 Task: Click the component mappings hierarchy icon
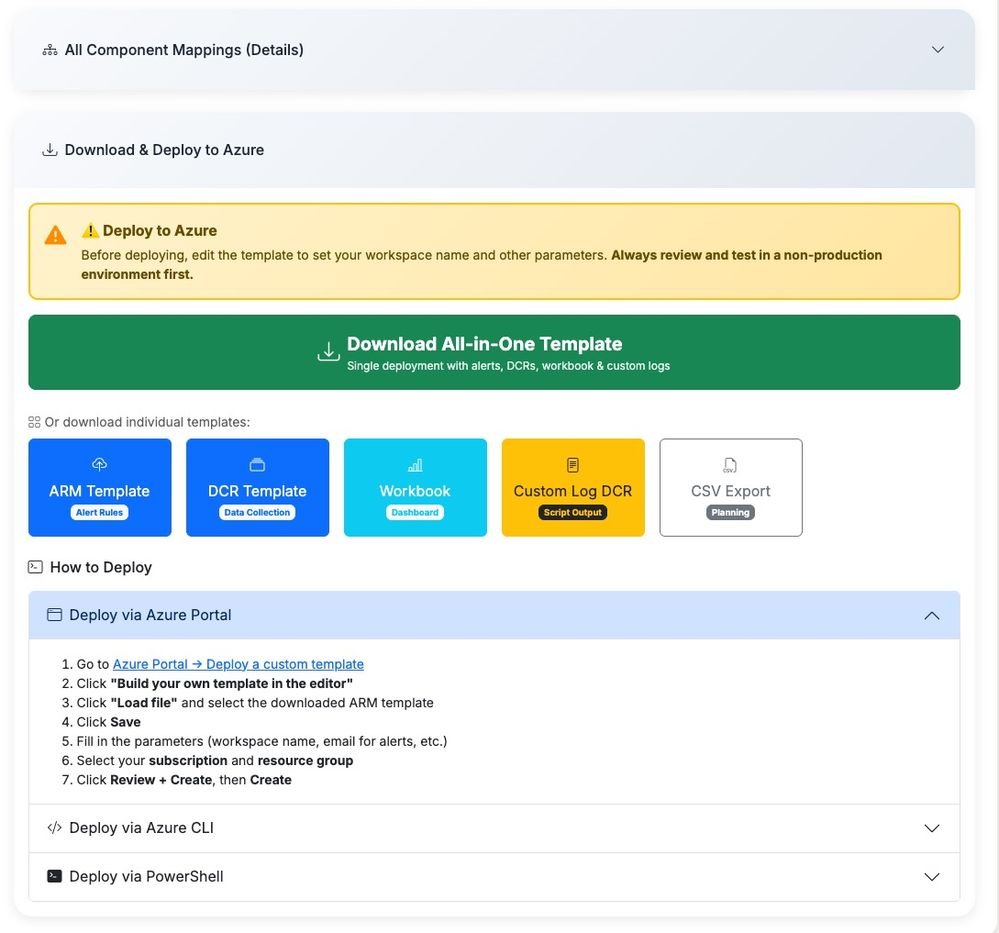point(50,48)
